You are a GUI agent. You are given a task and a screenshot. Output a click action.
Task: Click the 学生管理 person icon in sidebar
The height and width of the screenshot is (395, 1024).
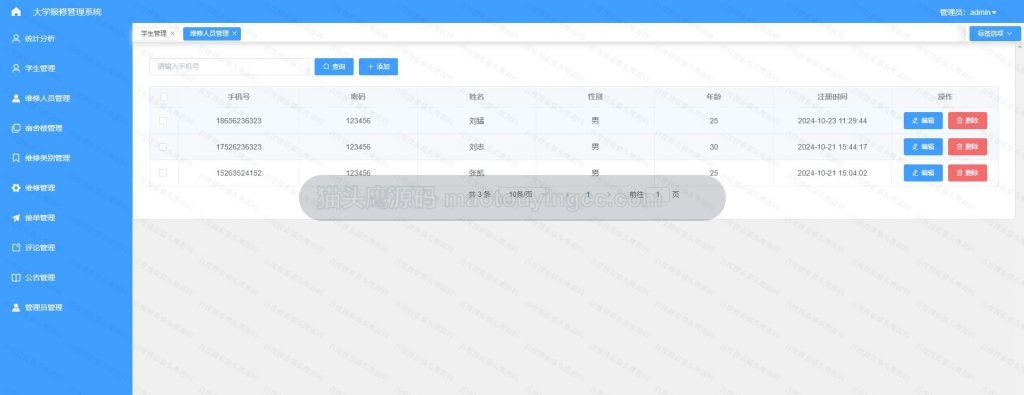(16, 69)
